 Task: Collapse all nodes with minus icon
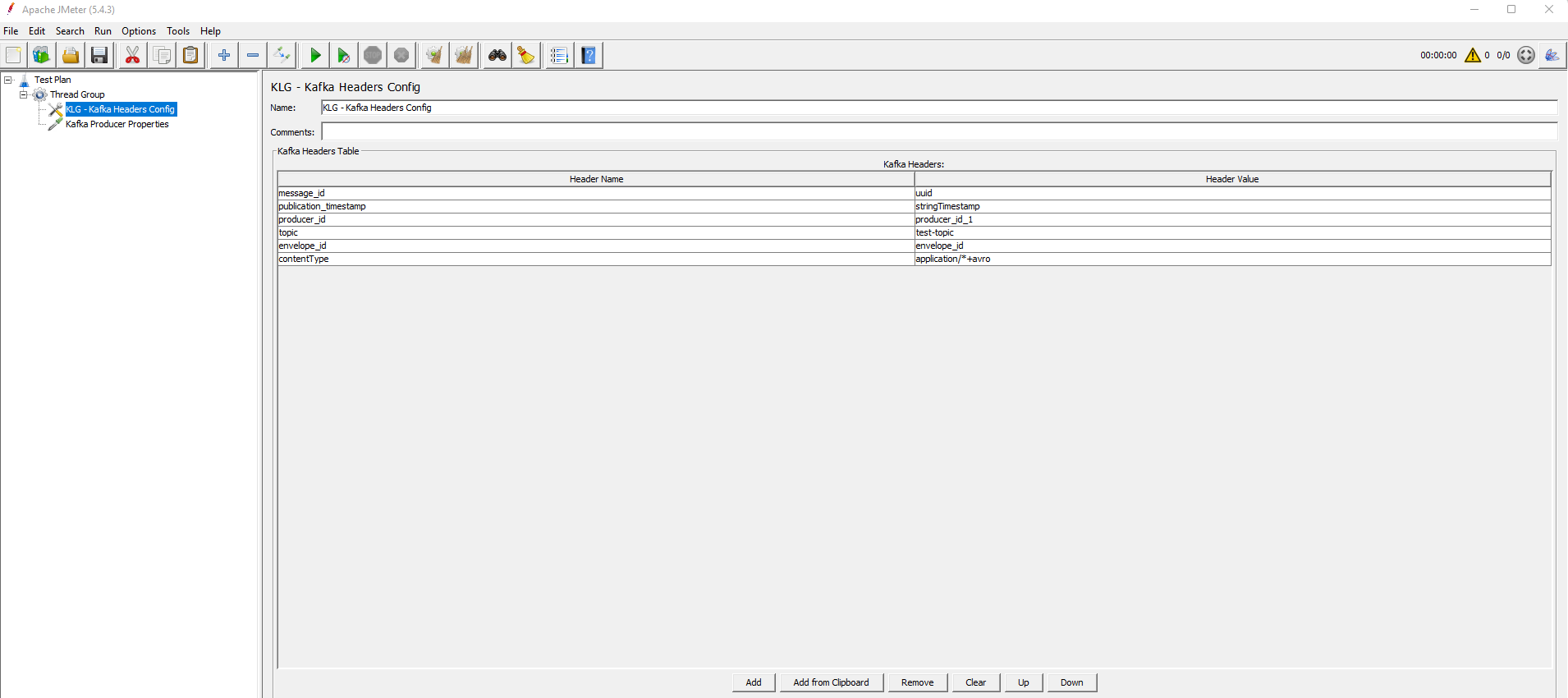tap(253, 55)
